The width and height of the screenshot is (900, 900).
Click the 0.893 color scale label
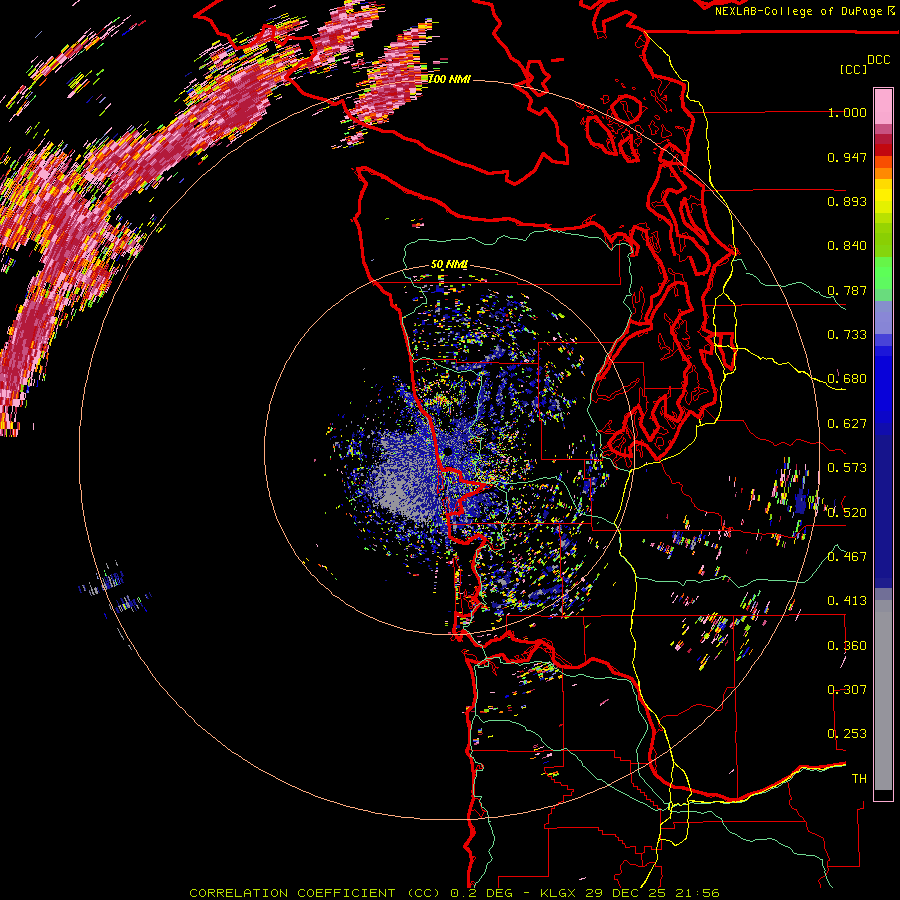(847, 201)
